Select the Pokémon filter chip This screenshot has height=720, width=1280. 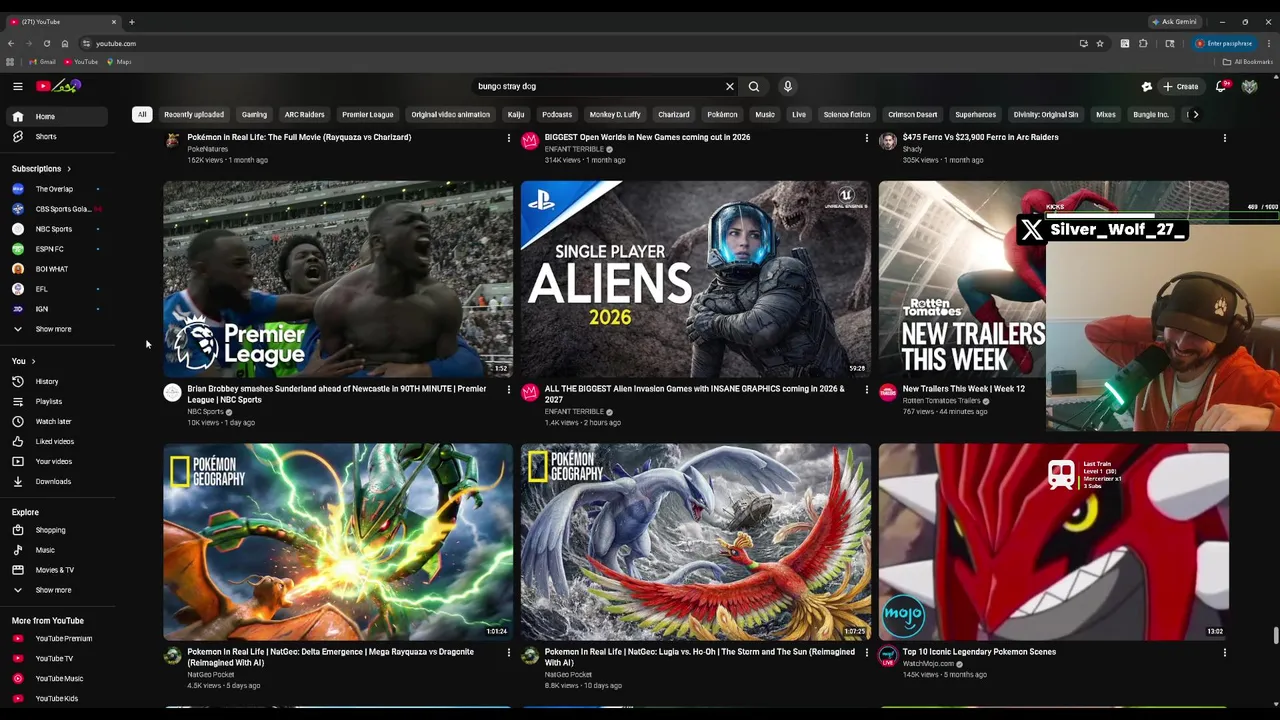pos(722,114)
